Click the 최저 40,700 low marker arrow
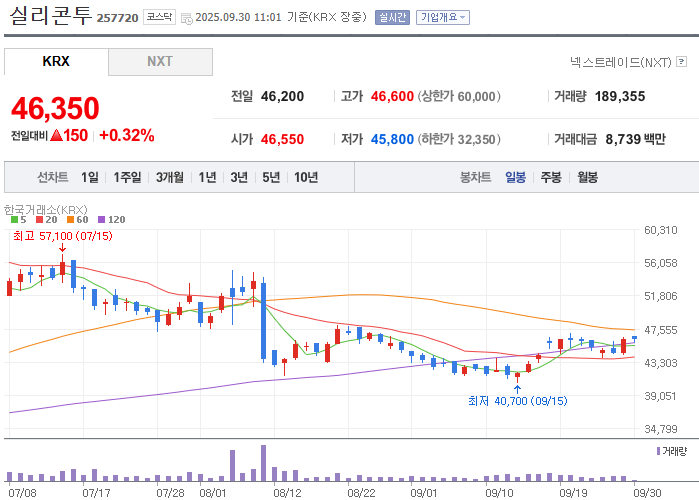 517,389
